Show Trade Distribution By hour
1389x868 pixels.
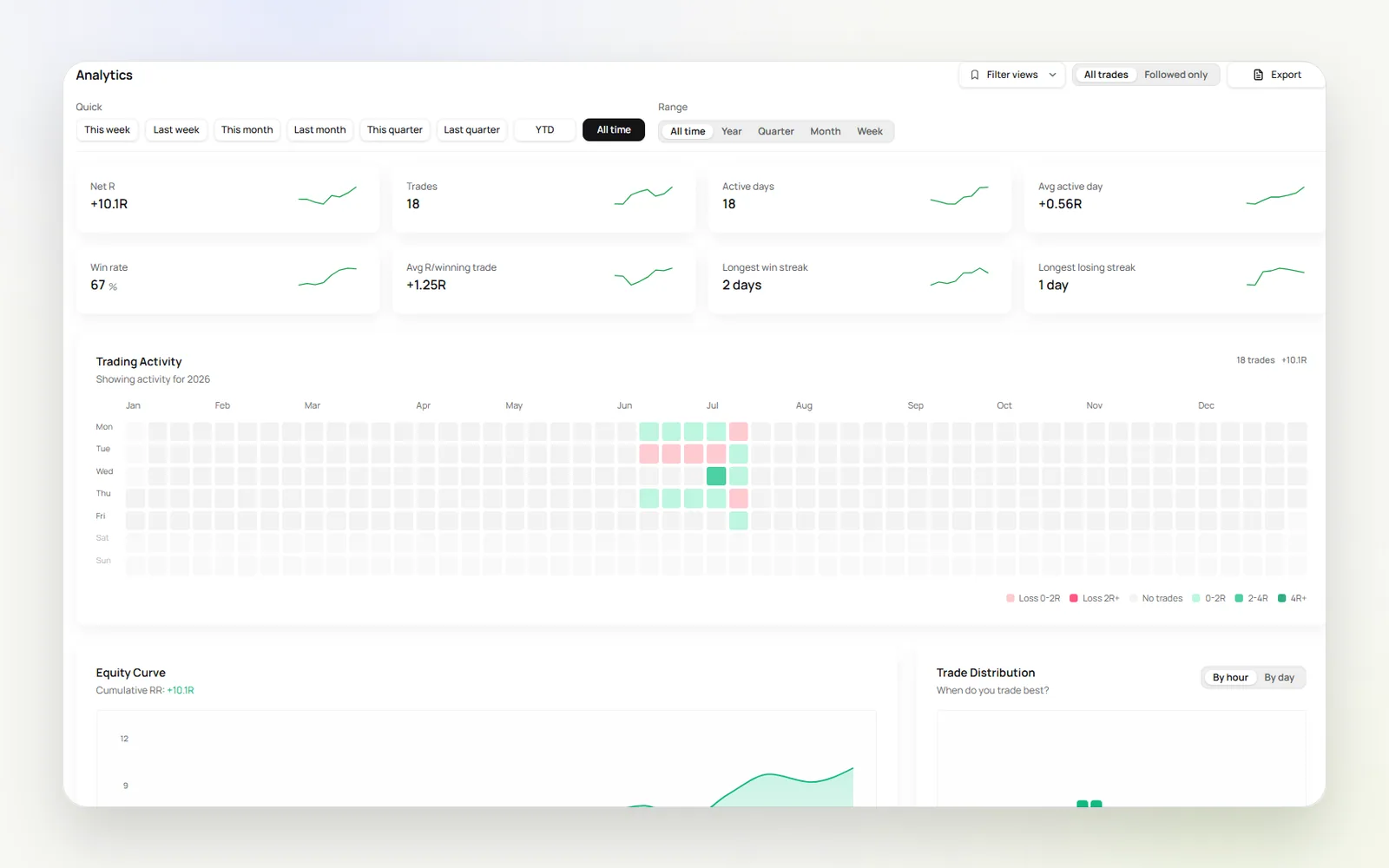(x=1230, y=678)
